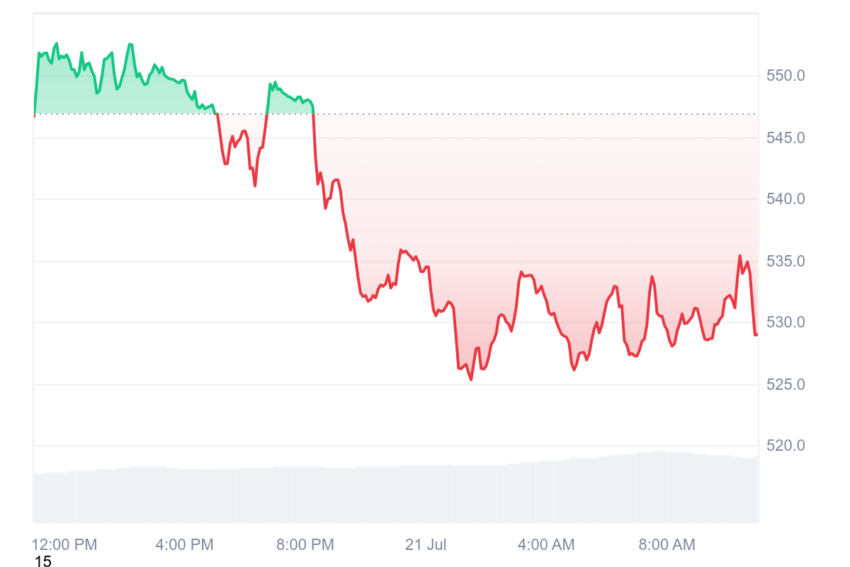Click the 545.0 price axis label

[785, 138]
